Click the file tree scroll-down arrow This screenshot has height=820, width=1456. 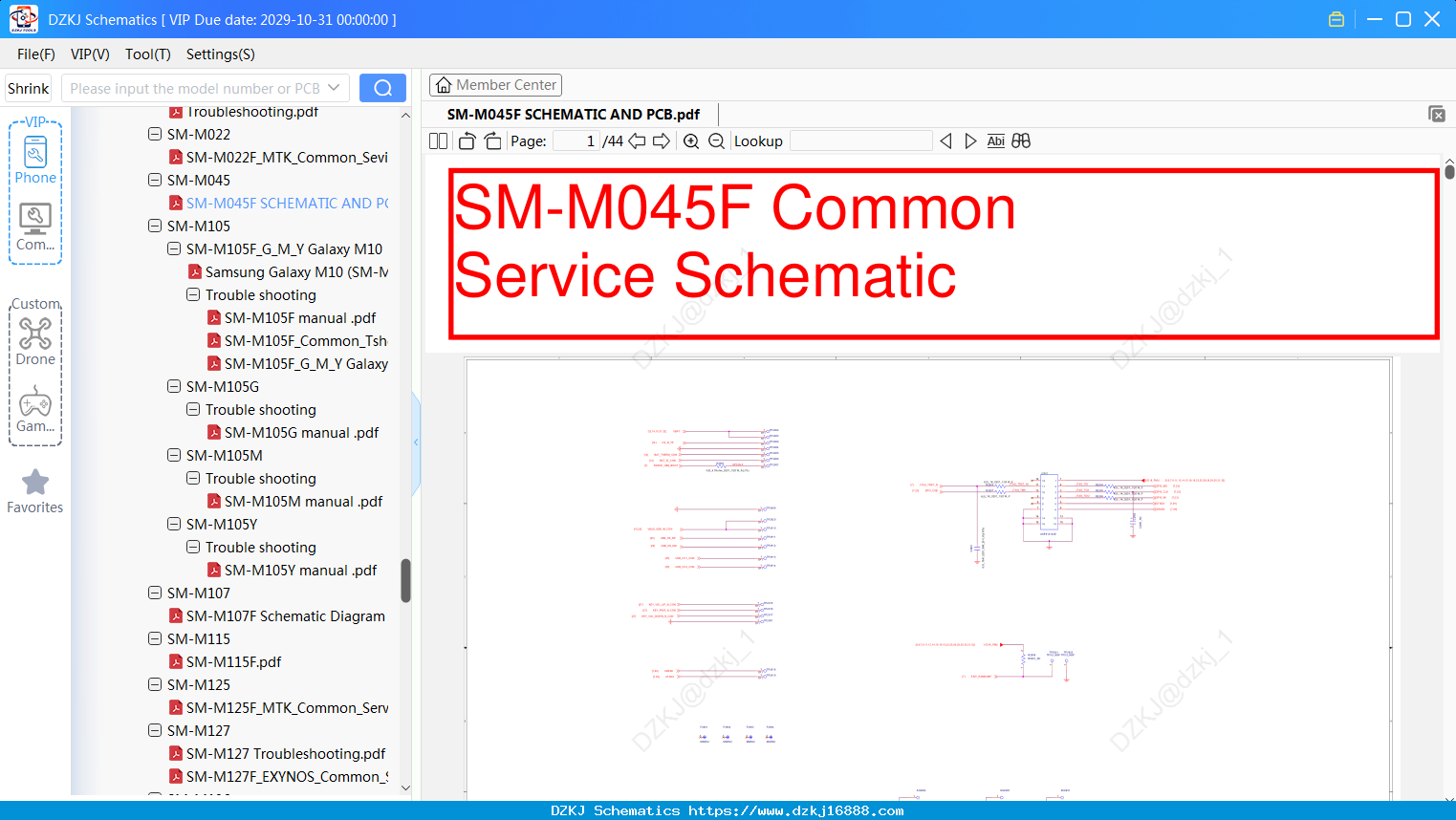405,788
